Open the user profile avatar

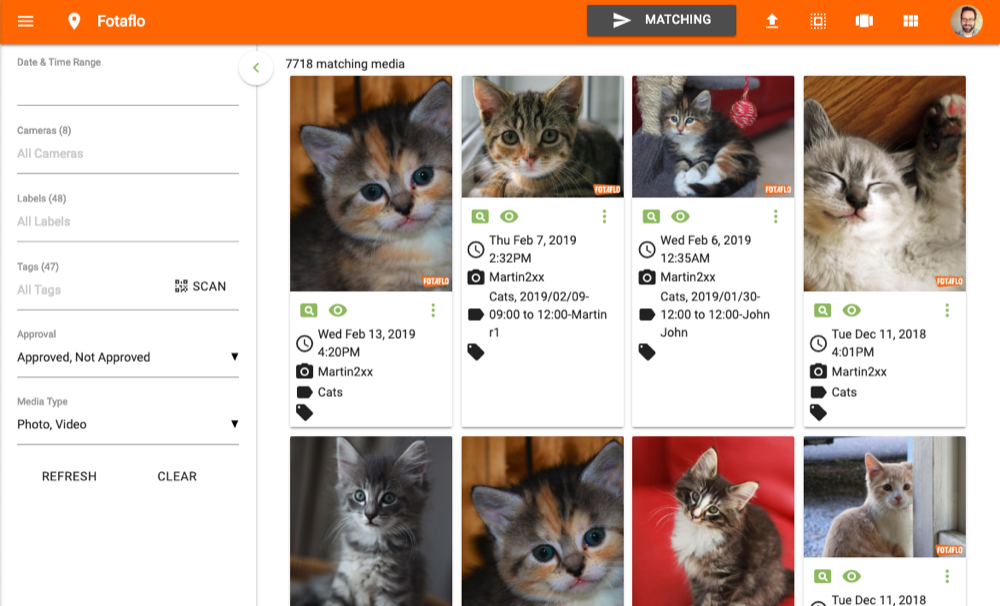coord(966,21)
